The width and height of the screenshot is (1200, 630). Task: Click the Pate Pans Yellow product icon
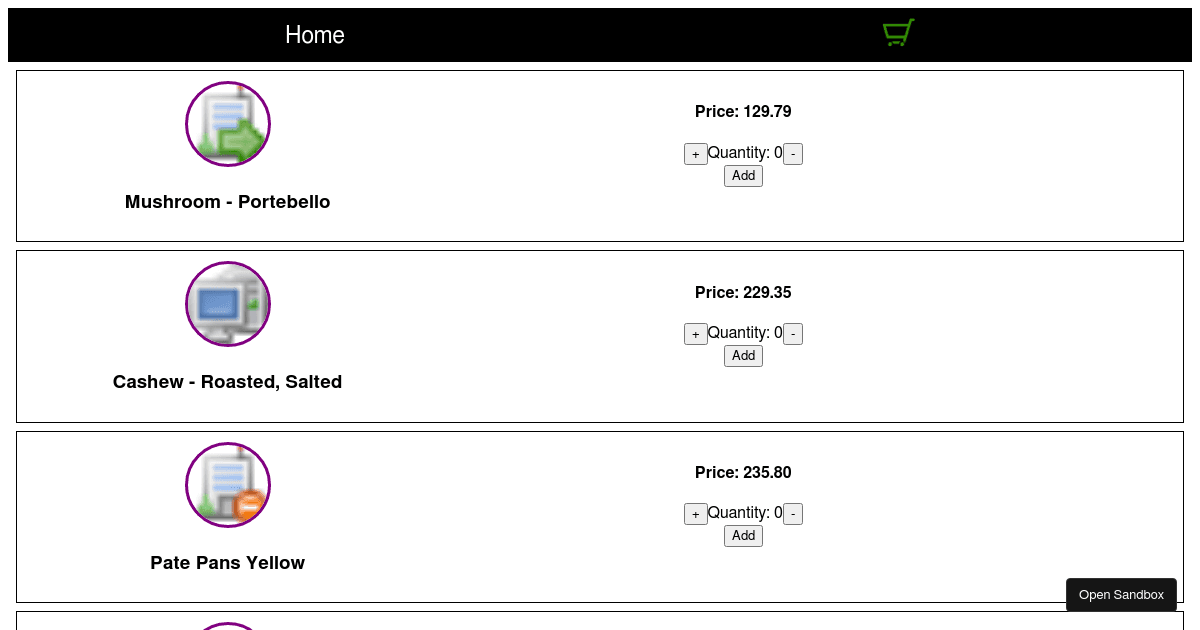(228, 485)
